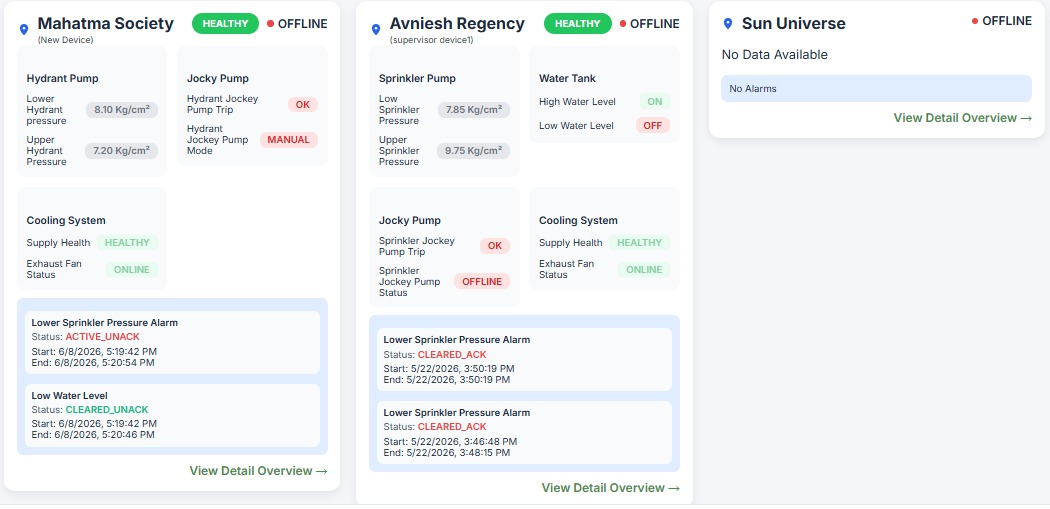This screenshot has height=509, width=1050.
Task: Click HEALTHY badge on Avniesh Regency header
Action: click(577, 23)
